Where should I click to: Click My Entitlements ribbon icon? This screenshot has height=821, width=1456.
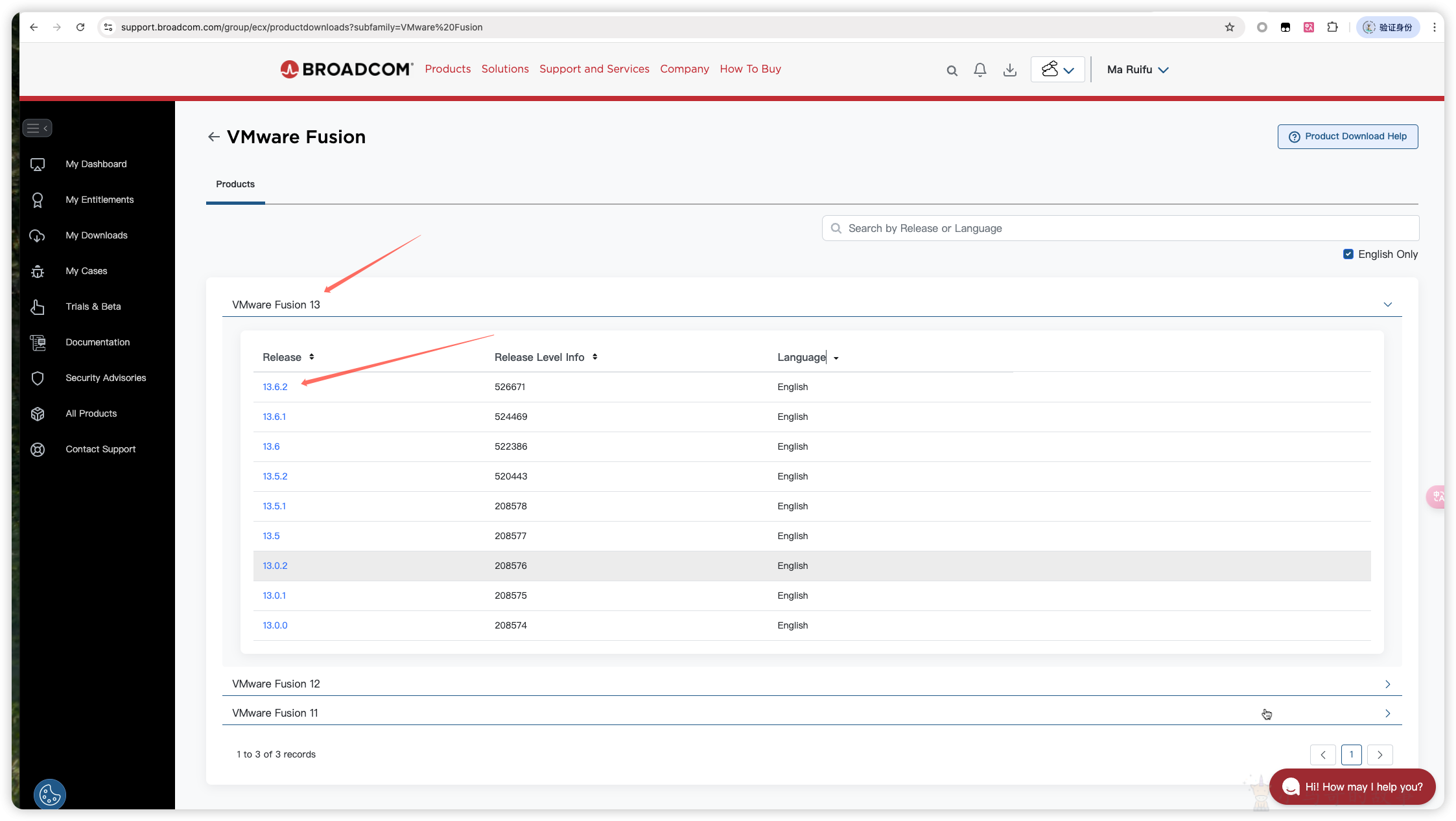[38, 200]
